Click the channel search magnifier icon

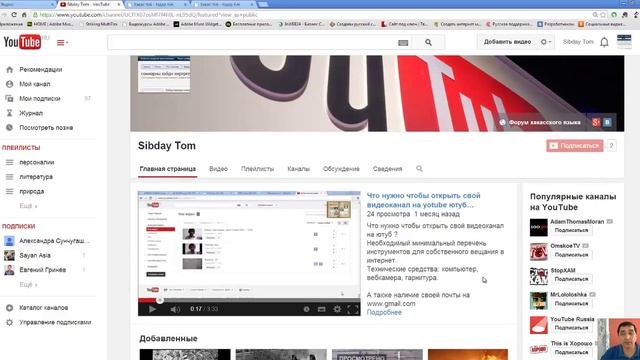[x=419, y=169]
